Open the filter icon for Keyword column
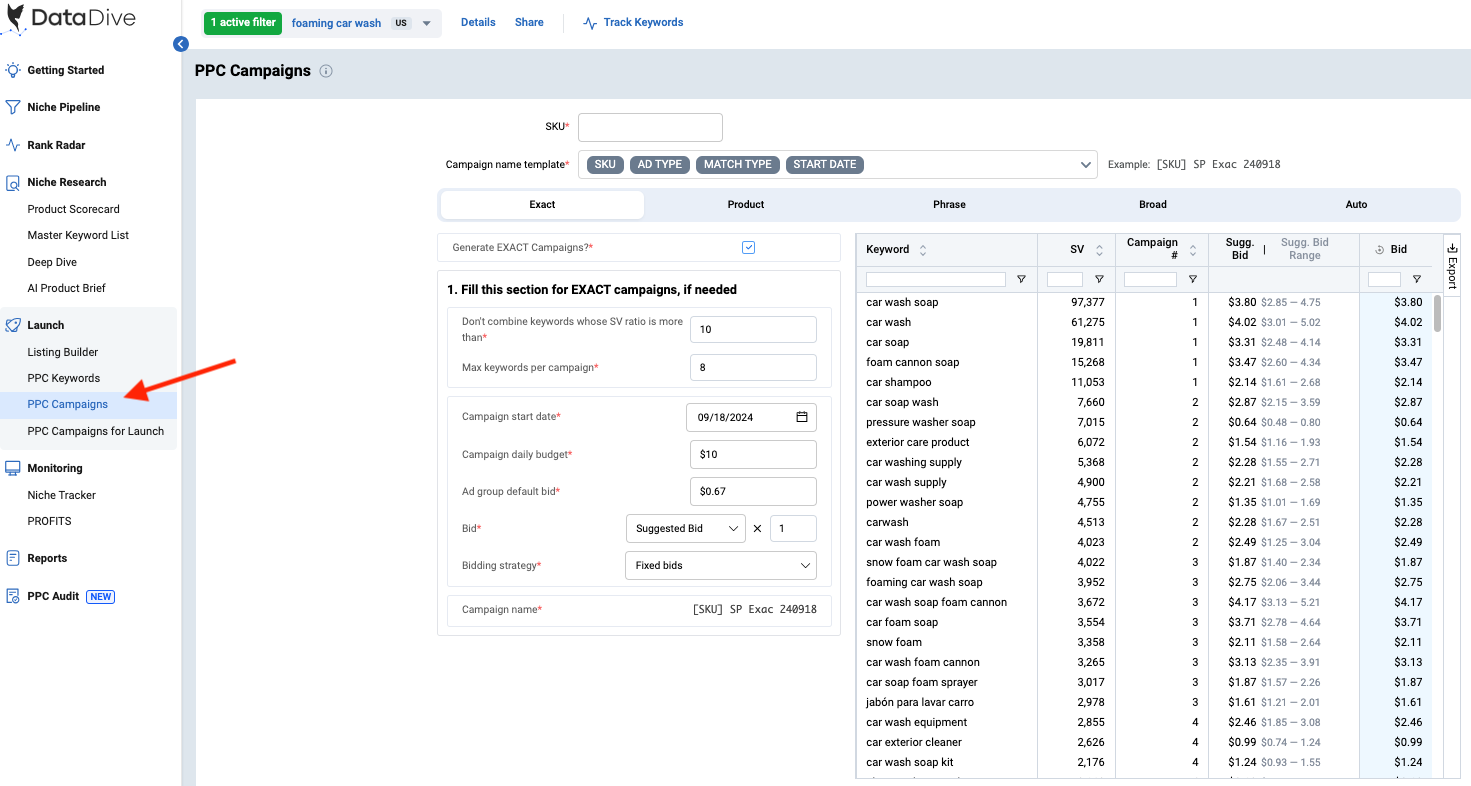 (1021, 280)
